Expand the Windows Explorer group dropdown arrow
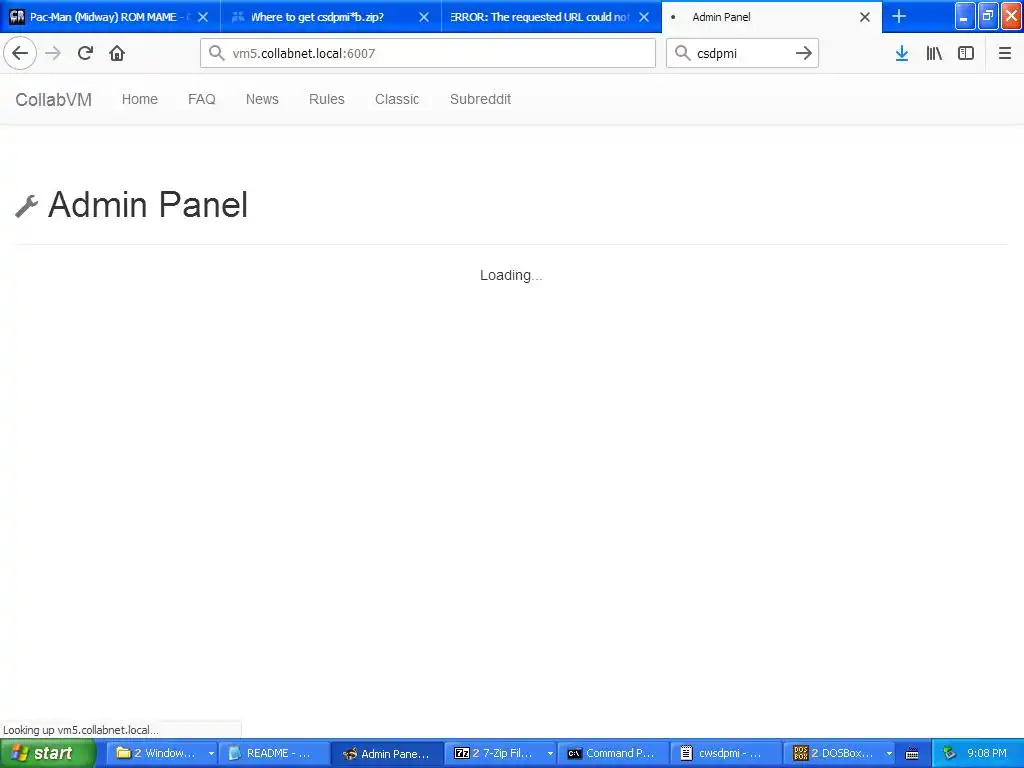 211,754
